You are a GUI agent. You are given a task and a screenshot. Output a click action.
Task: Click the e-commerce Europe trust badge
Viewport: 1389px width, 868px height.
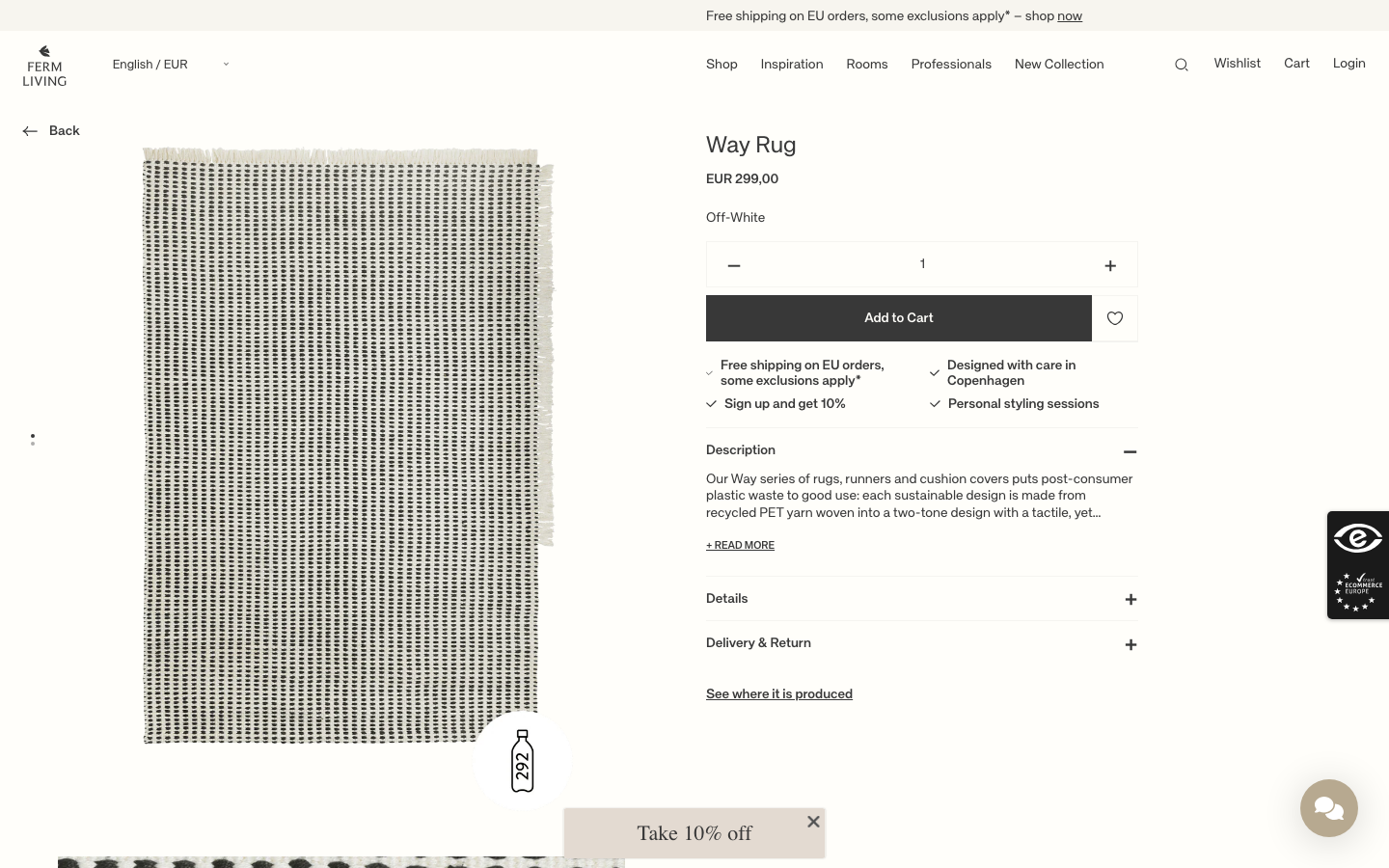coord(1358,565)
